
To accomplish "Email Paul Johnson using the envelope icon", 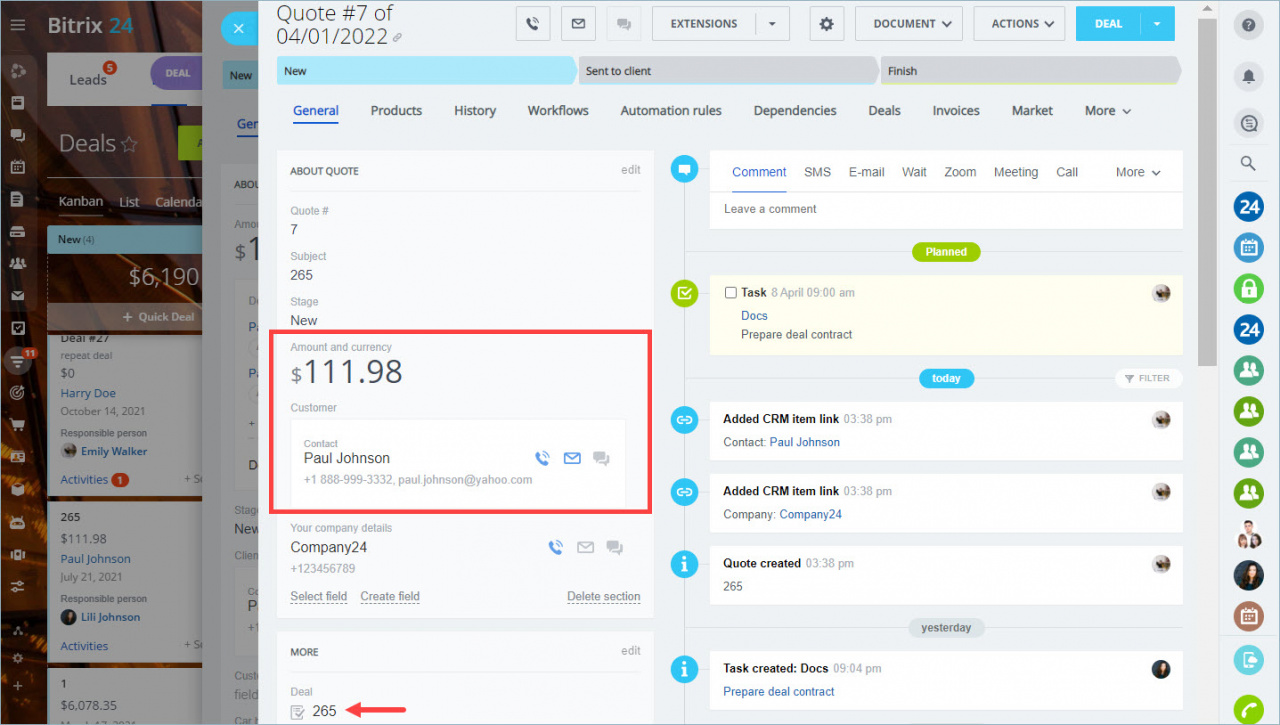I will click(572, 459).
